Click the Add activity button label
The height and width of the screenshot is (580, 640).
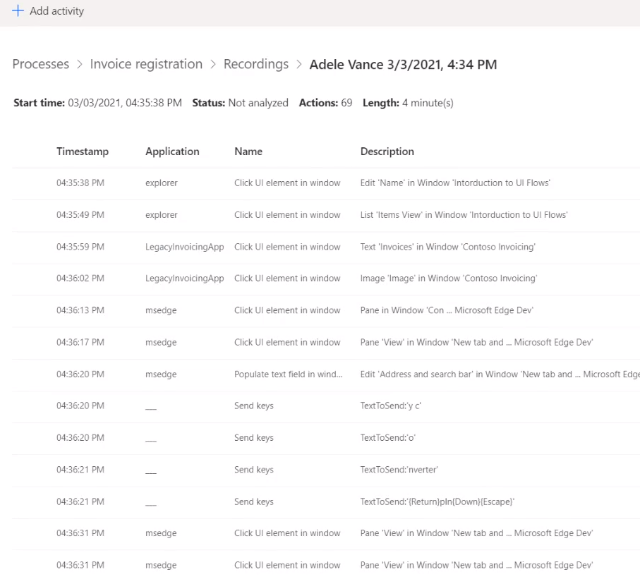(x=57, y=11)
